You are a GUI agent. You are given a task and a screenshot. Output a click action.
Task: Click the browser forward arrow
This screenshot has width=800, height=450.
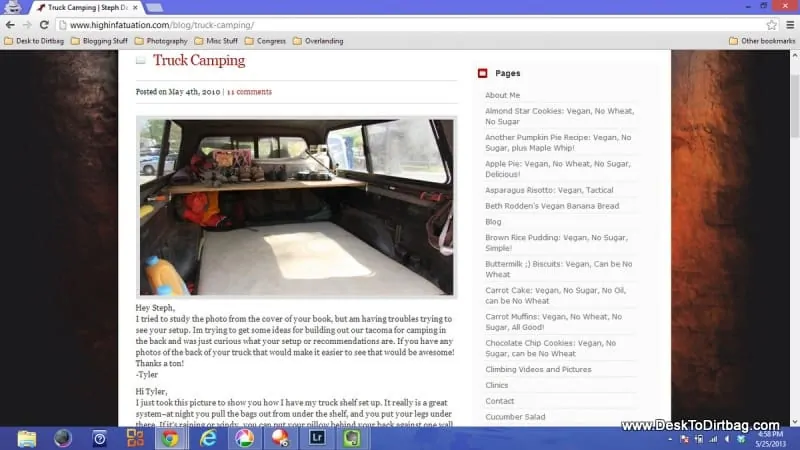[27, 25]
